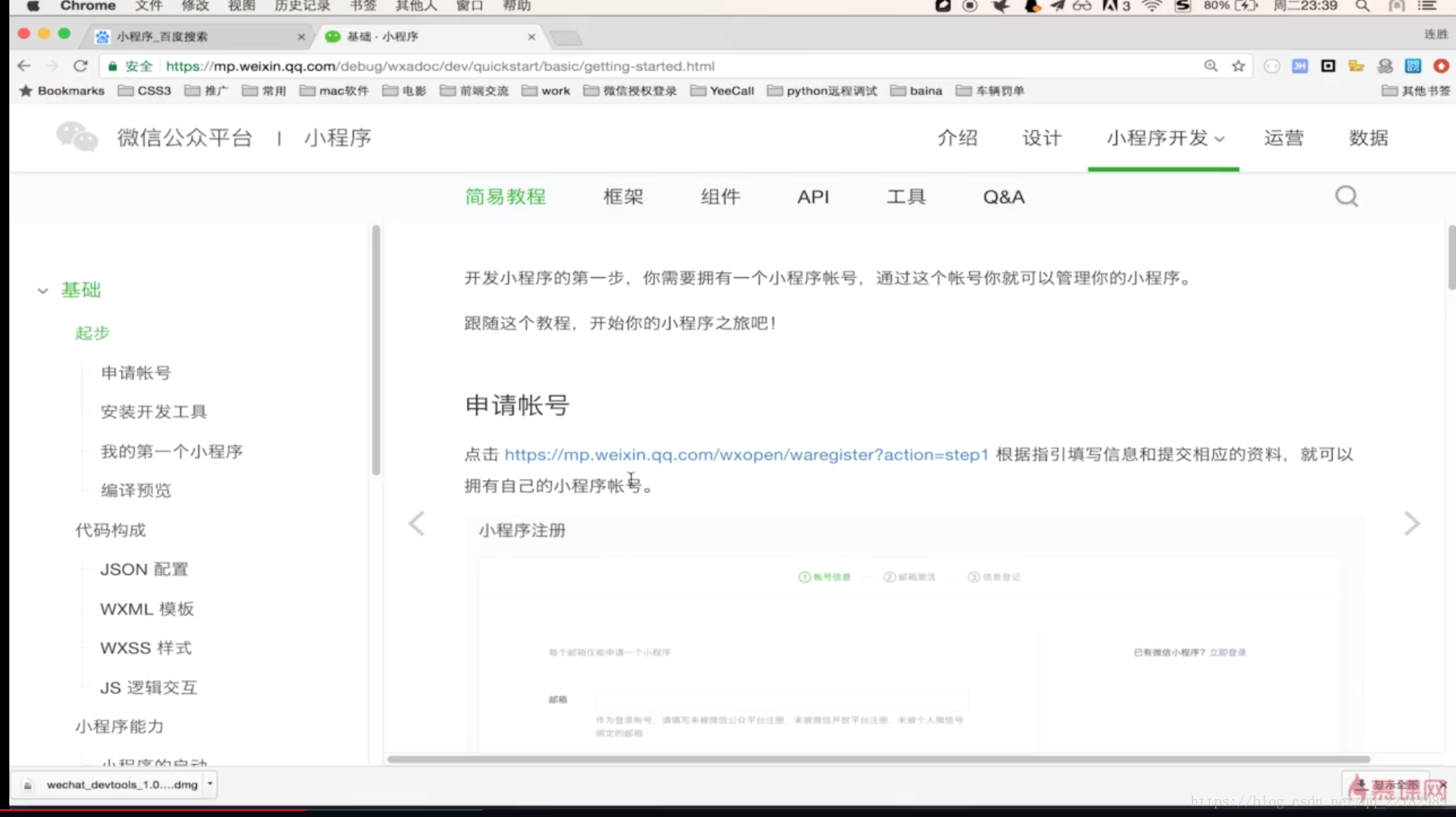
Task: Open the notification center list icon
Action: click(x=1427, y=6)
